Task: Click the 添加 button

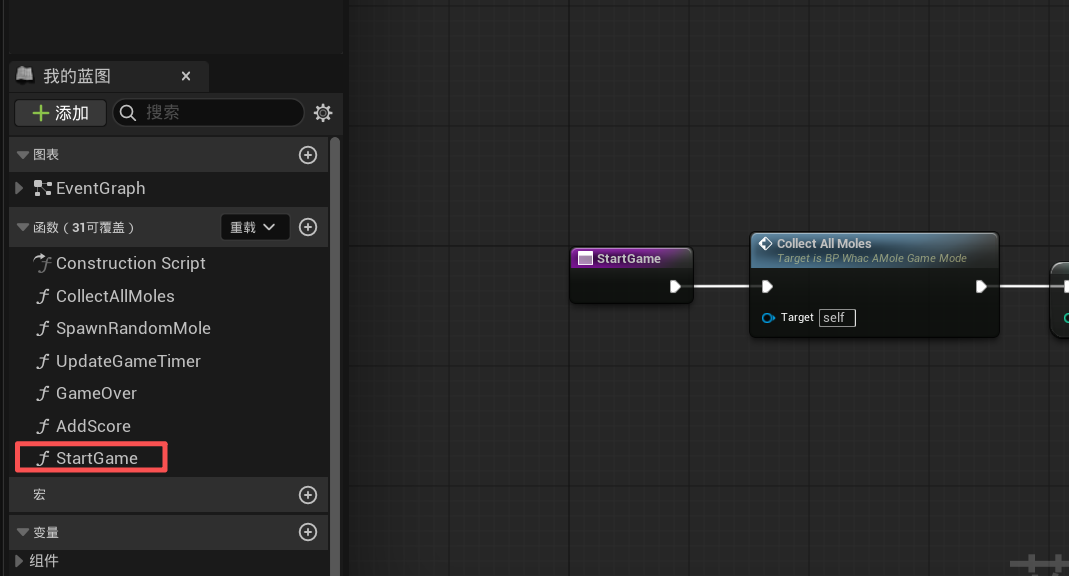Action: point(60,113)
